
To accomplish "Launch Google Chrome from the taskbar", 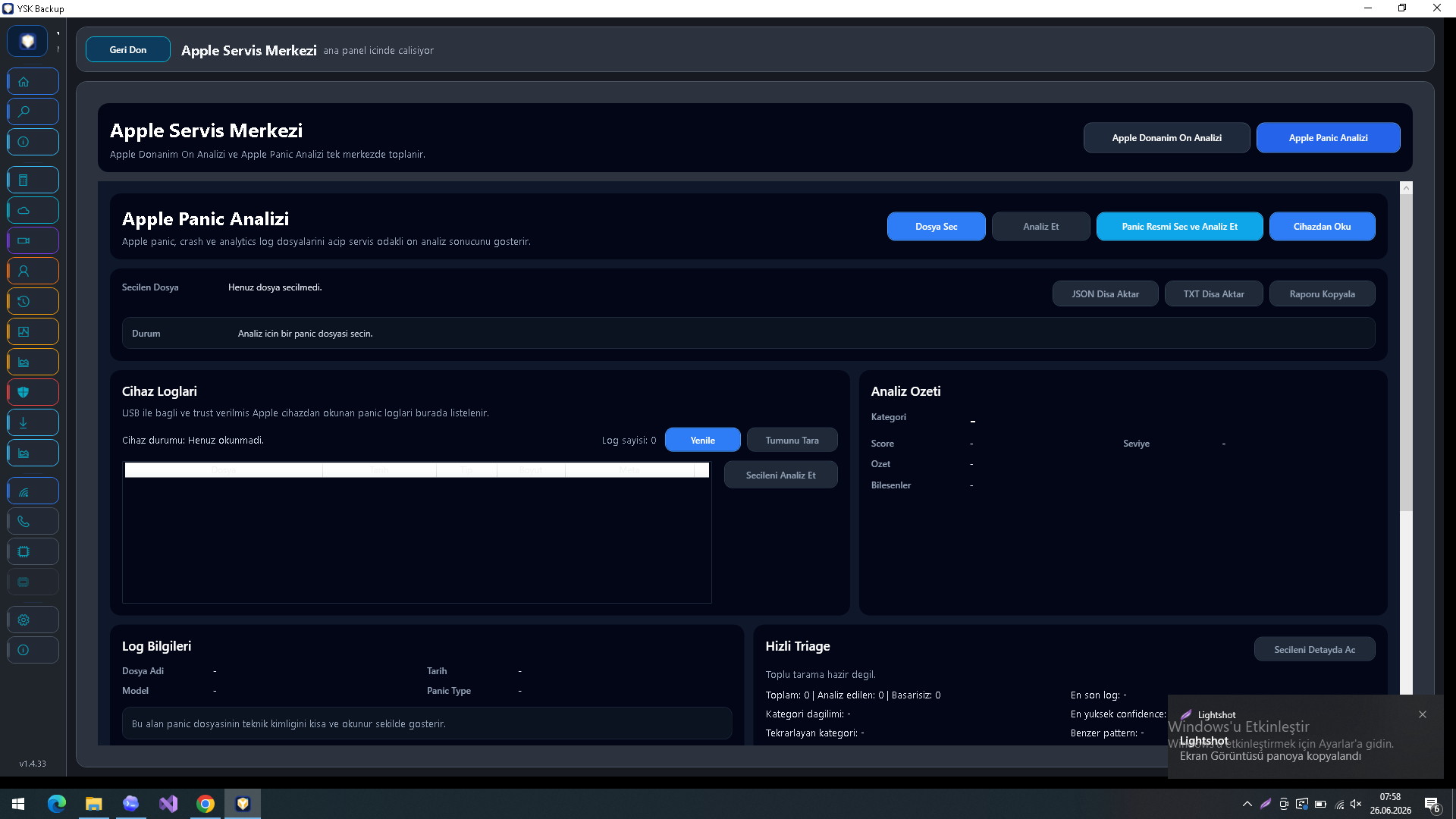I will pos(206,804).
